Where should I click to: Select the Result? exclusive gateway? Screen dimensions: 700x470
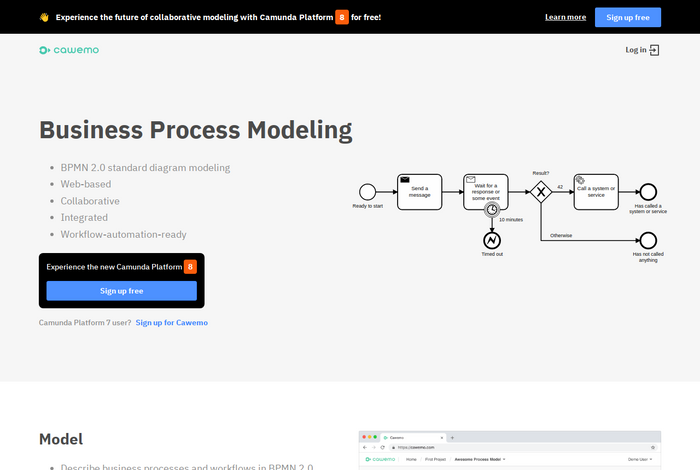click(541, 192)
